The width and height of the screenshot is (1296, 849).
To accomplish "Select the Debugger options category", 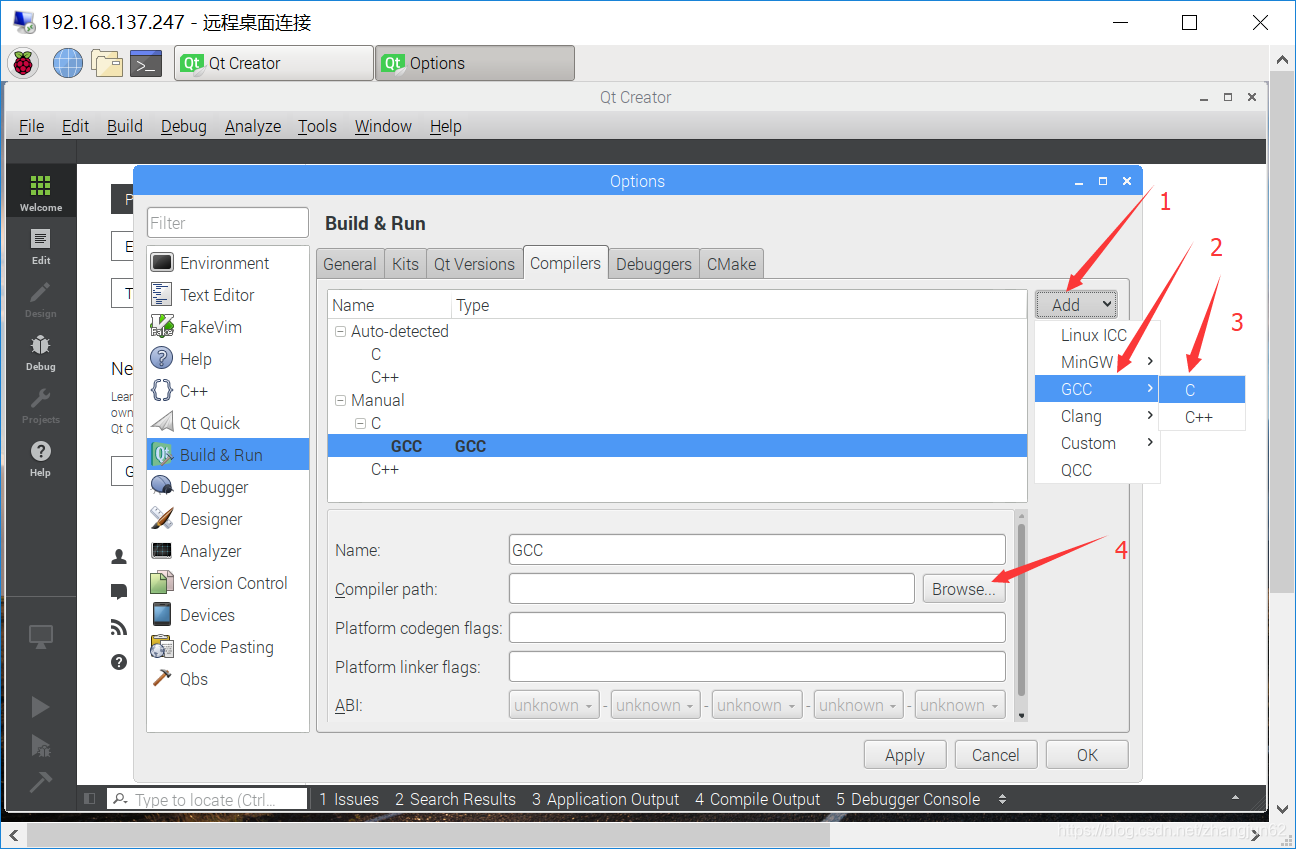I will coord(228,487).
